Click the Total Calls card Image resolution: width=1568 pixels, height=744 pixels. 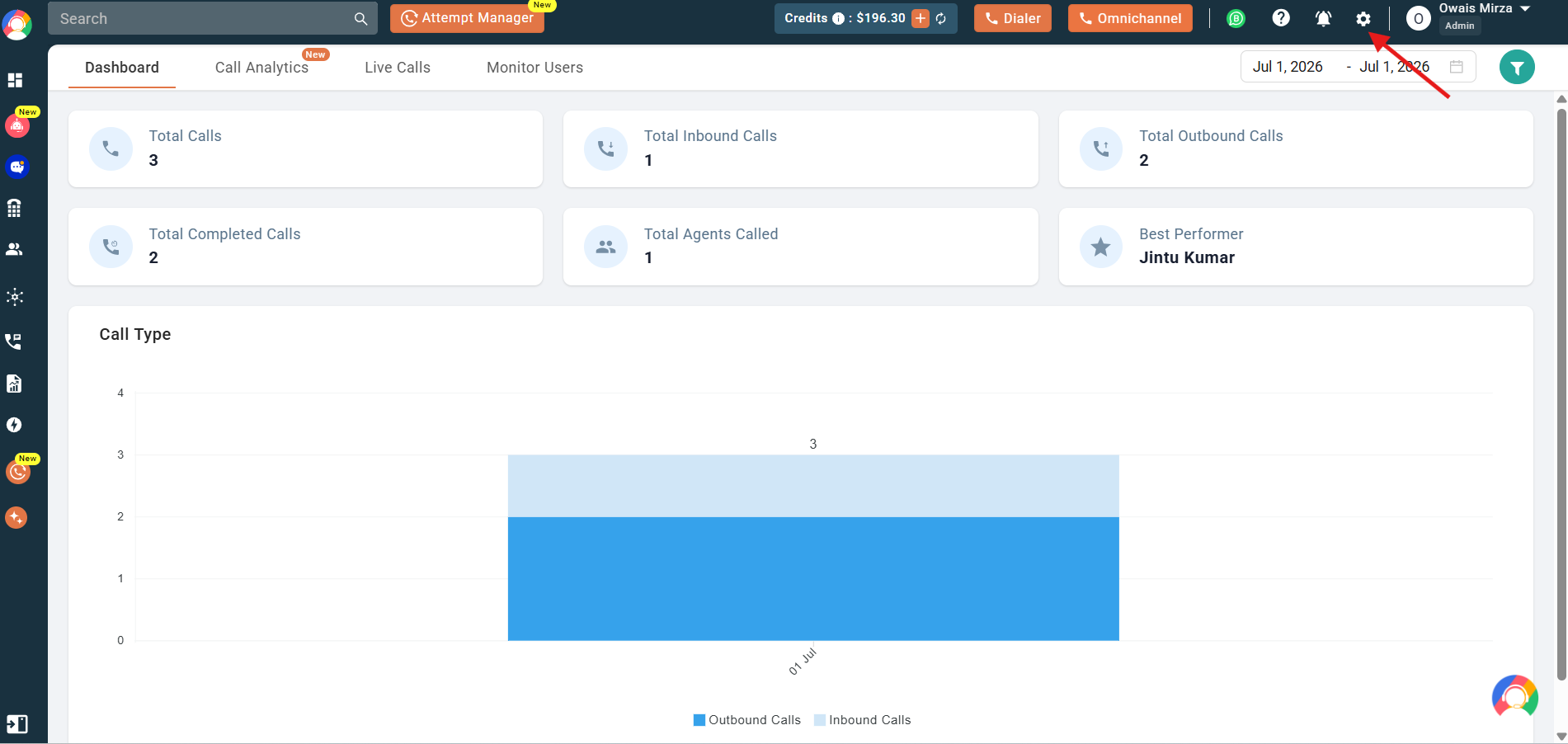pos(305,149)
